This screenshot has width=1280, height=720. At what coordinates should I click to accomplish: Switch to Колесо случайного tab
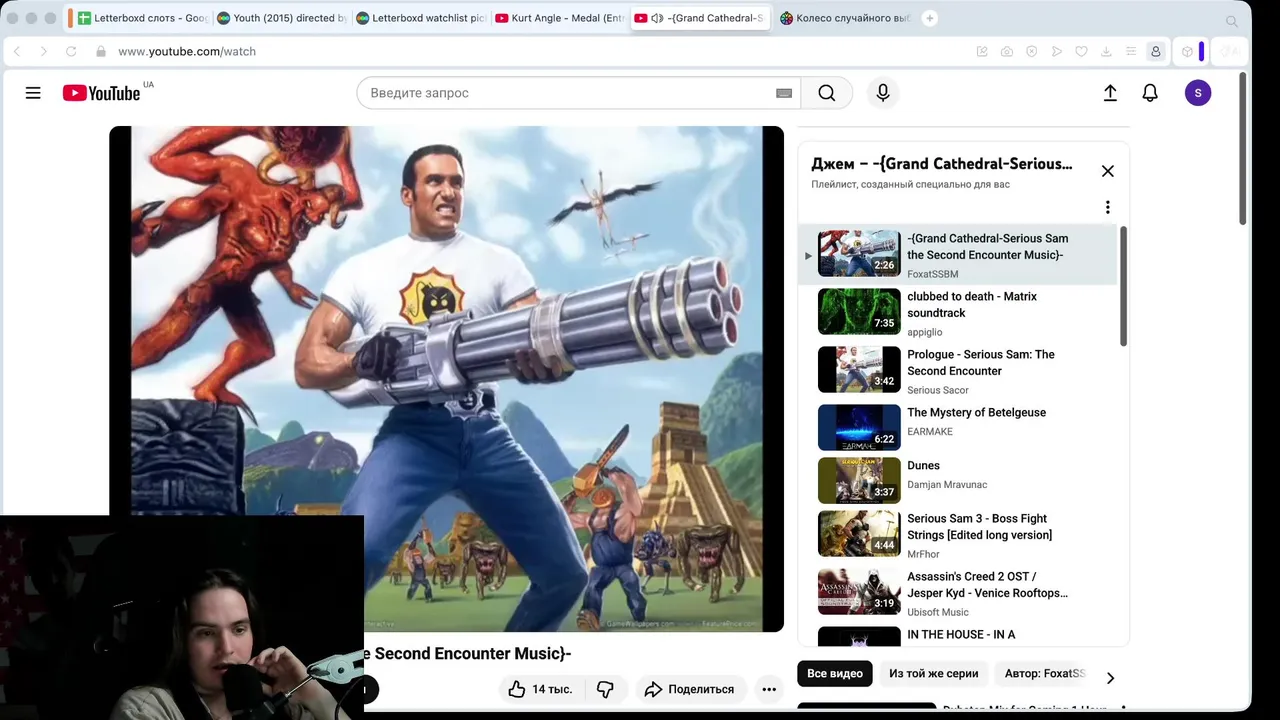(844, 18)
